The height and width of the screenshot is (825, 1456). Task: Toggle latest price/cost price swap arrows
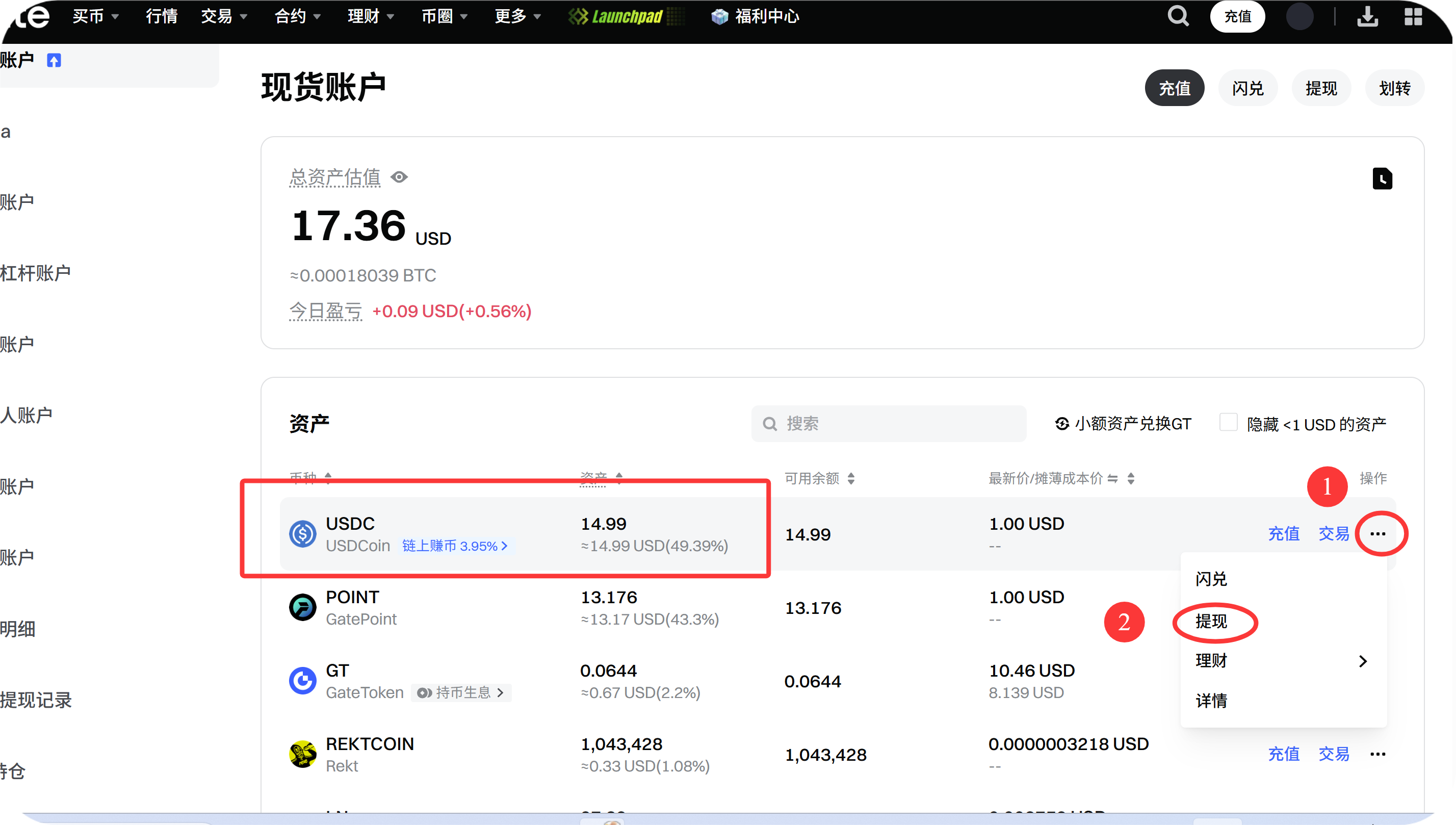click(x=1113, y=479)
